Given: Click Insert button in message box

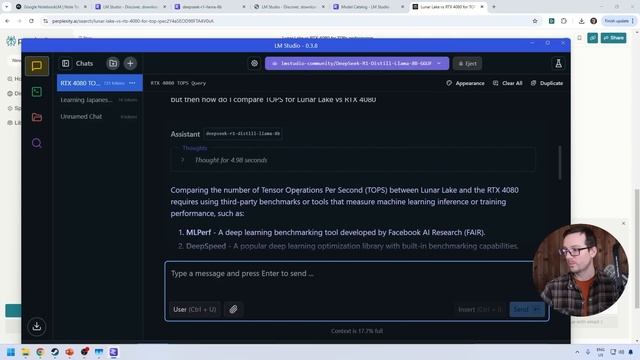Looking at the screenshot, I should 480,309.
